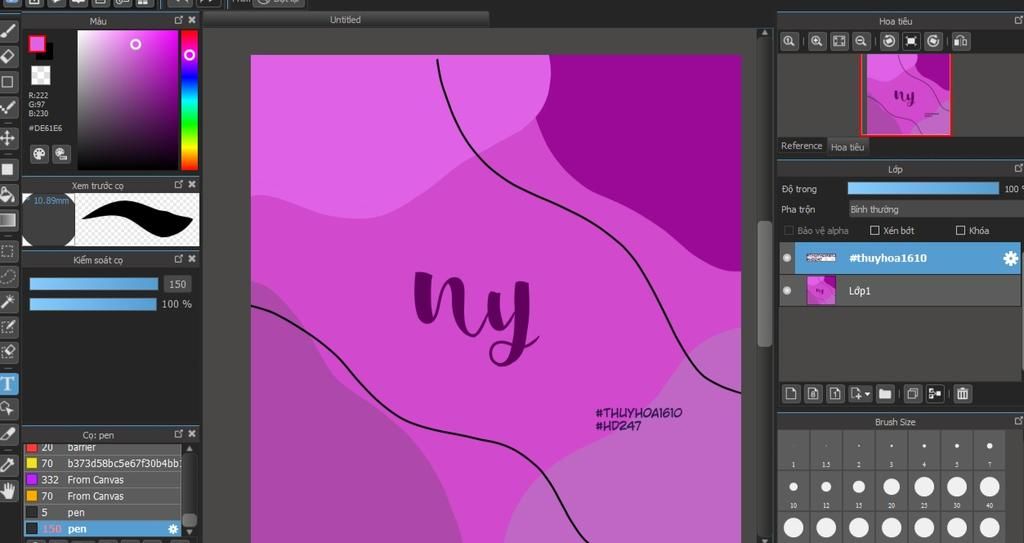
Task: Merge layer down
Action: (x=935, y=393)
